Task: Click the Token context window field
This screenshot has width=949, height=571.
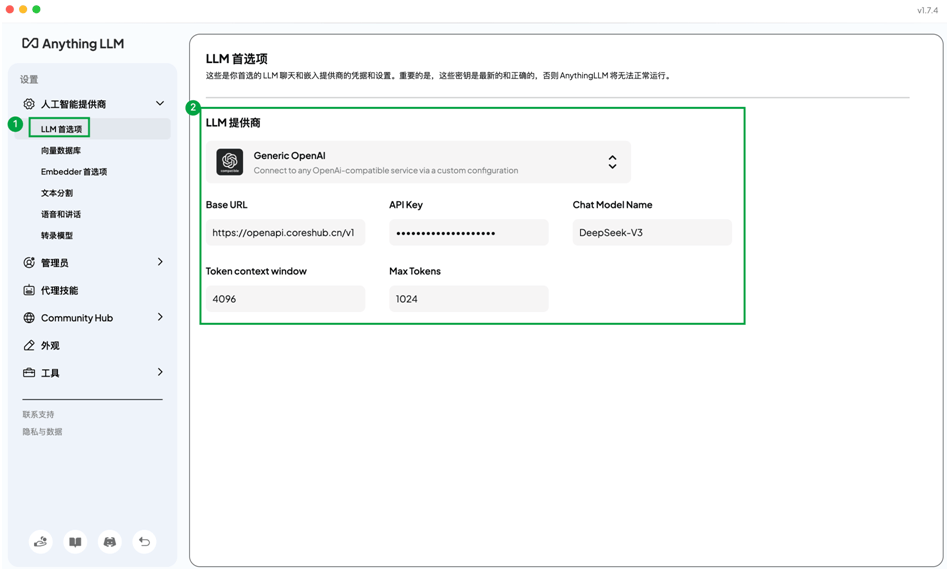Action: [286, 299]
